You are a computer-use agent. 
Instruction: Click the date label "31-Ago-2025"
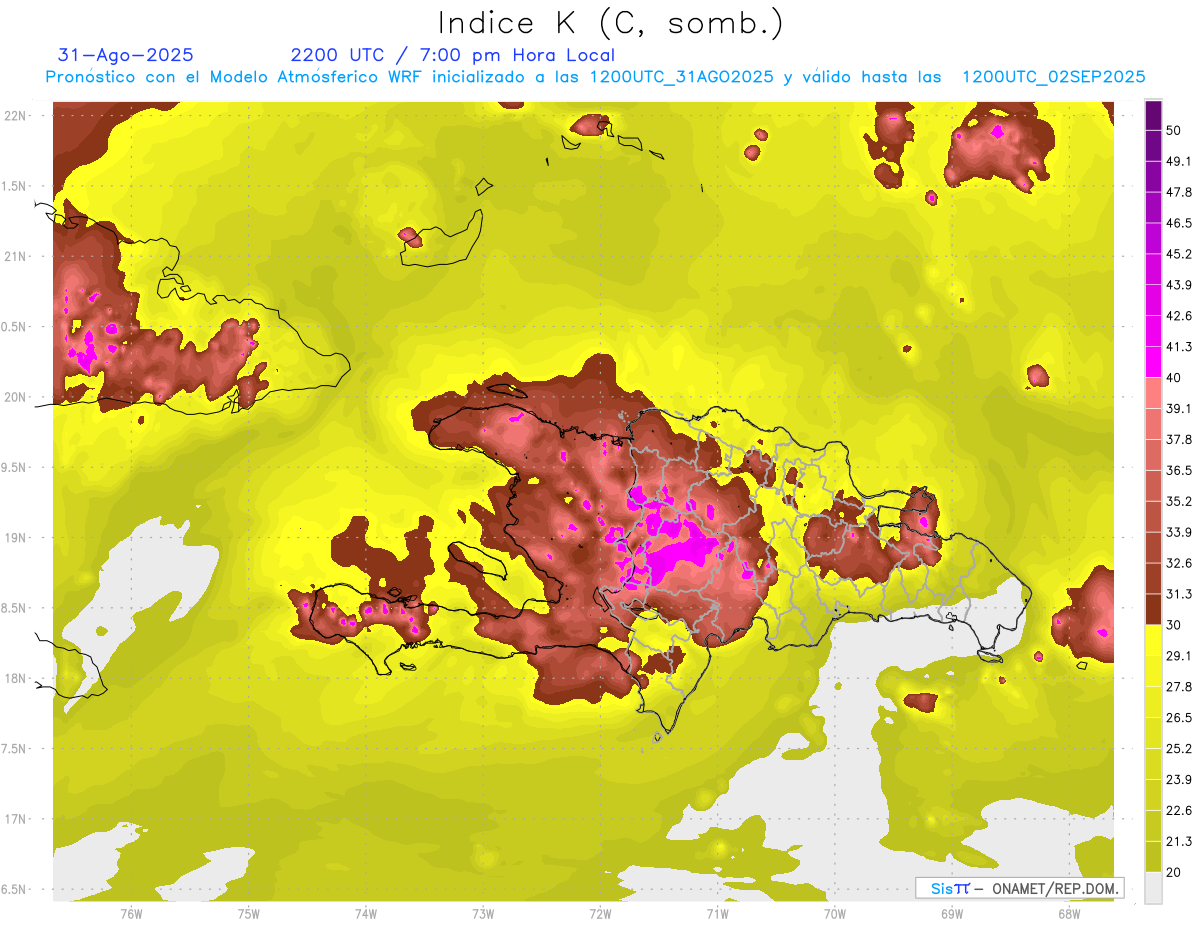[126, 55]
